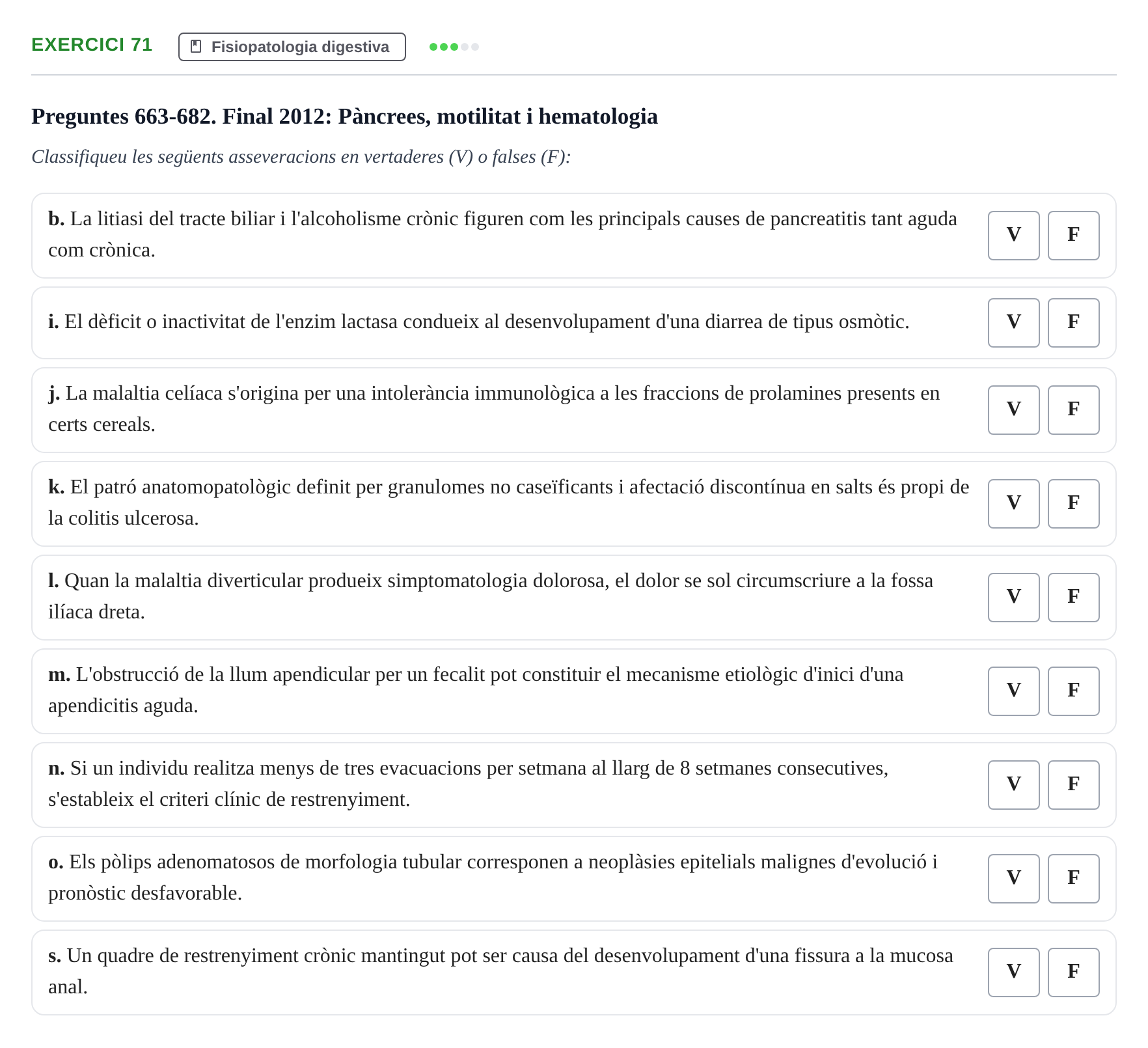Click the EXERCICI 71 heading
Viewport: 1148px width, 1048px height.
tap(92, 45)
